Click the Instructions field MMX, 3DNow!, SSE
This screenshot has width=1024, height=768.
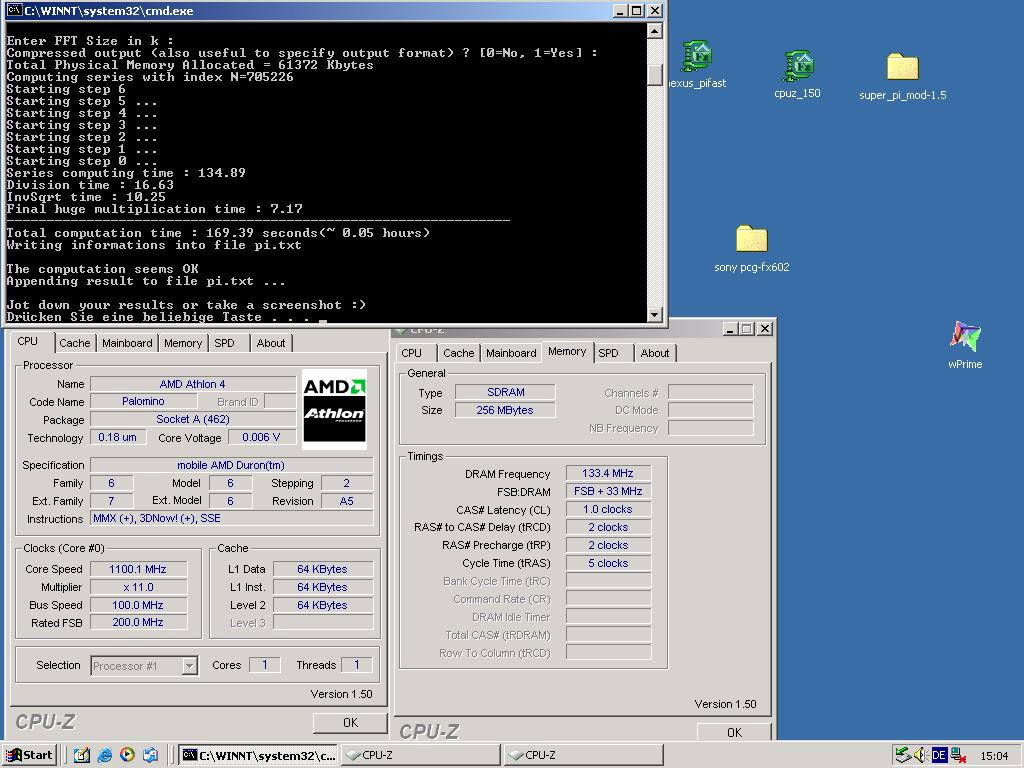pos(231,519)
